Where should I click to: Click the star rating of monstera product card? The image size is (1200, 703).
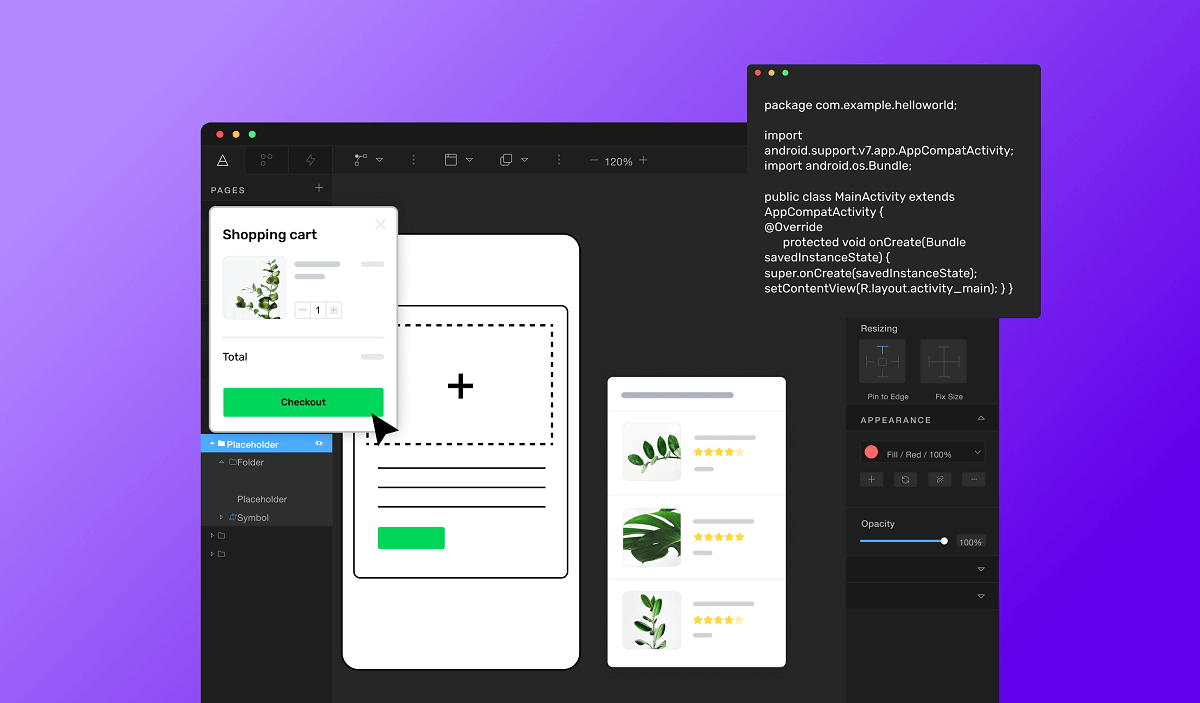coord(719,537)
